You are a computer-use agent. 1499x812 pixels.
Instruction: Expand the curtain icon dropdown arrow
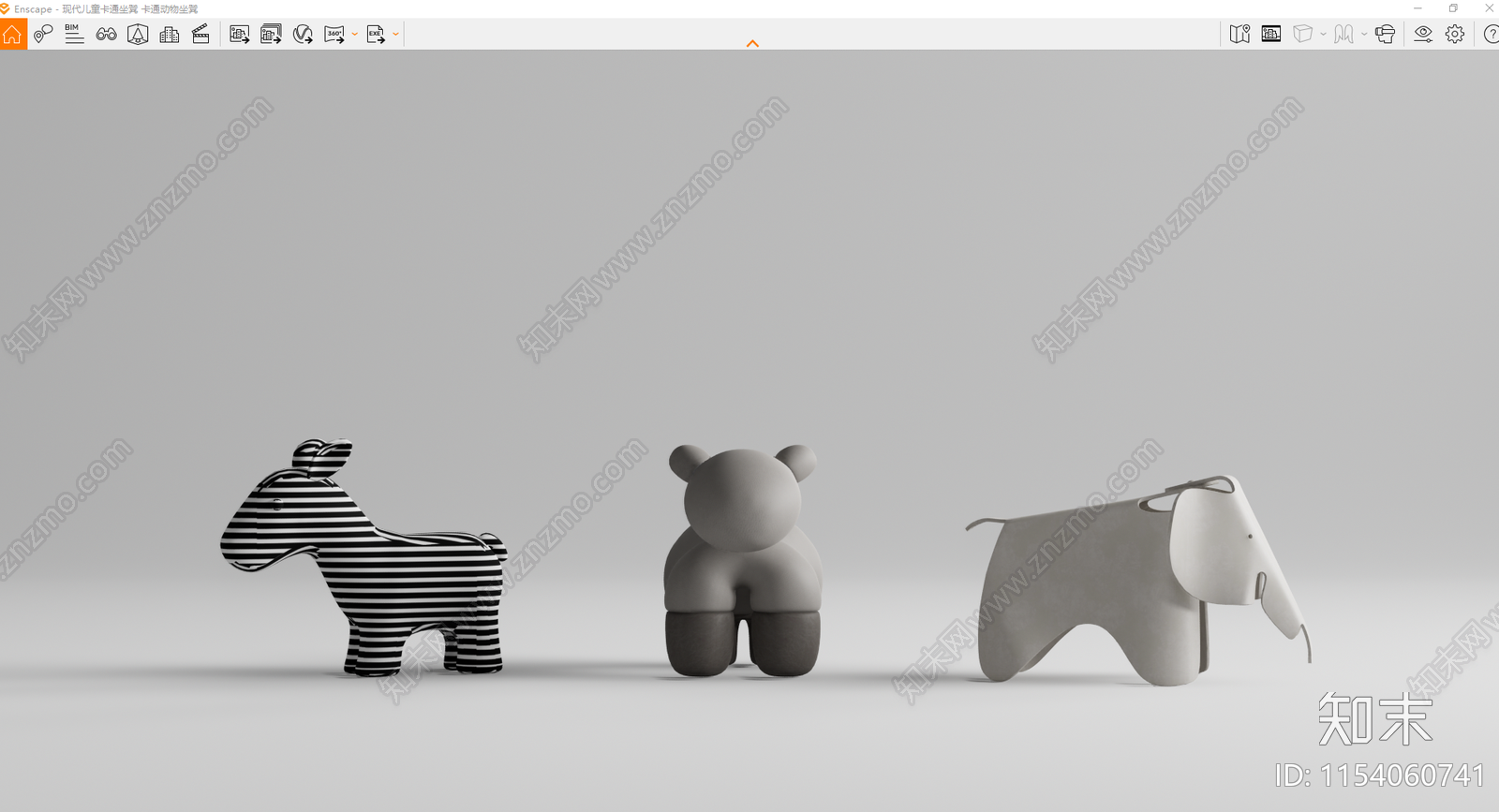click(1364, 35)
